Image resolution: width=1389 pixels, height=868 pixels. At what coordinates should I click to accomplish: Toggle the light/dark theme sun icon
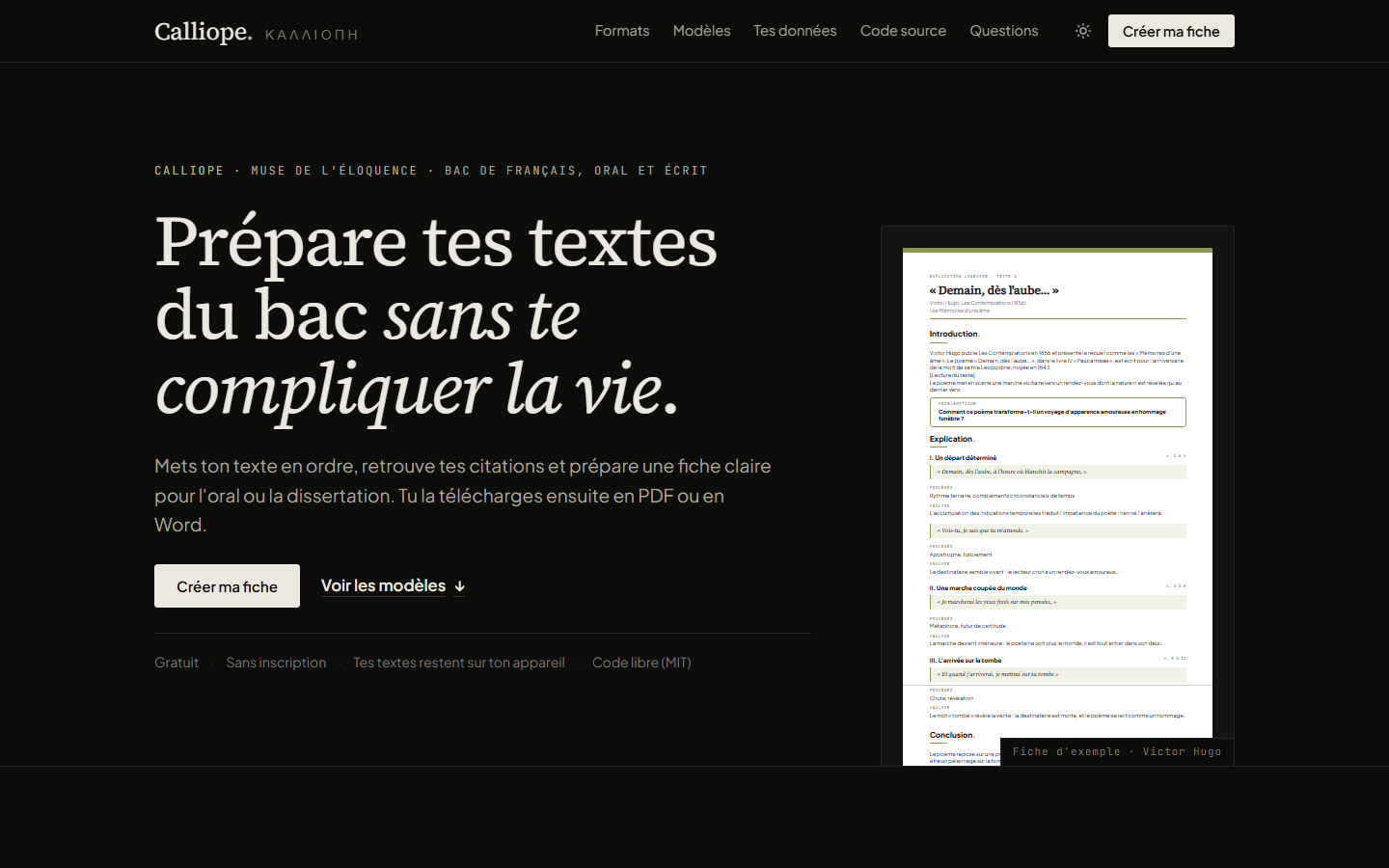click(x=1083, y=31)
